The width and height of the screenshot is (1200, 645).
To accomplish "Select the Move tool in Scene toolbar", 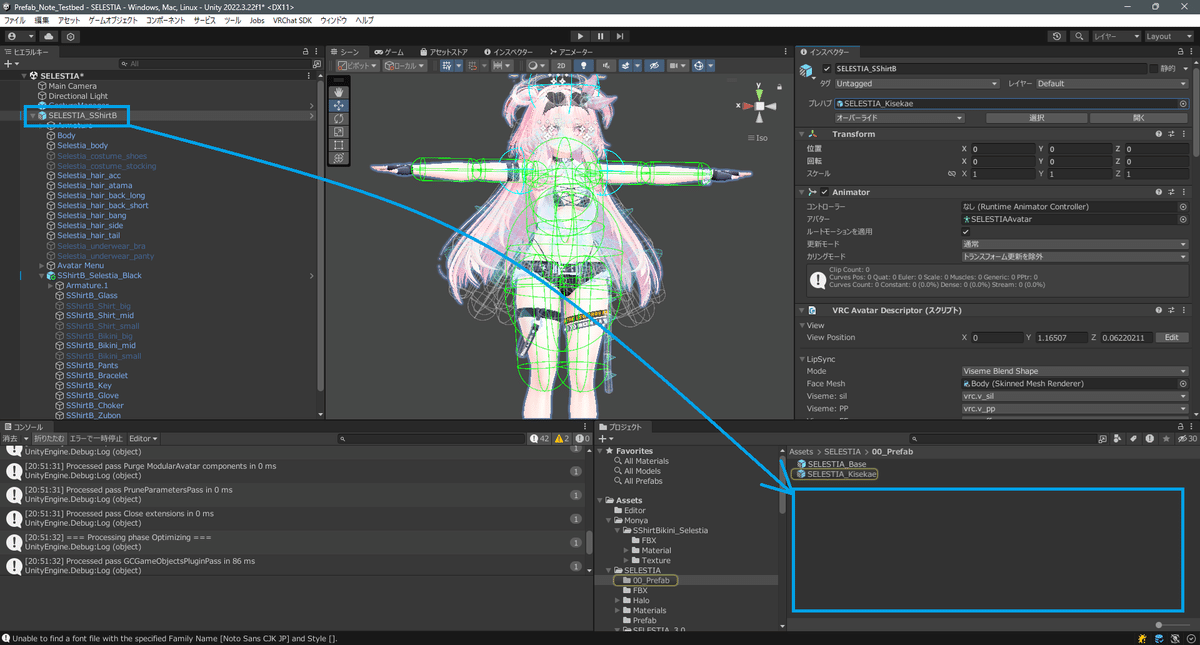I will [x=339, y=106].
